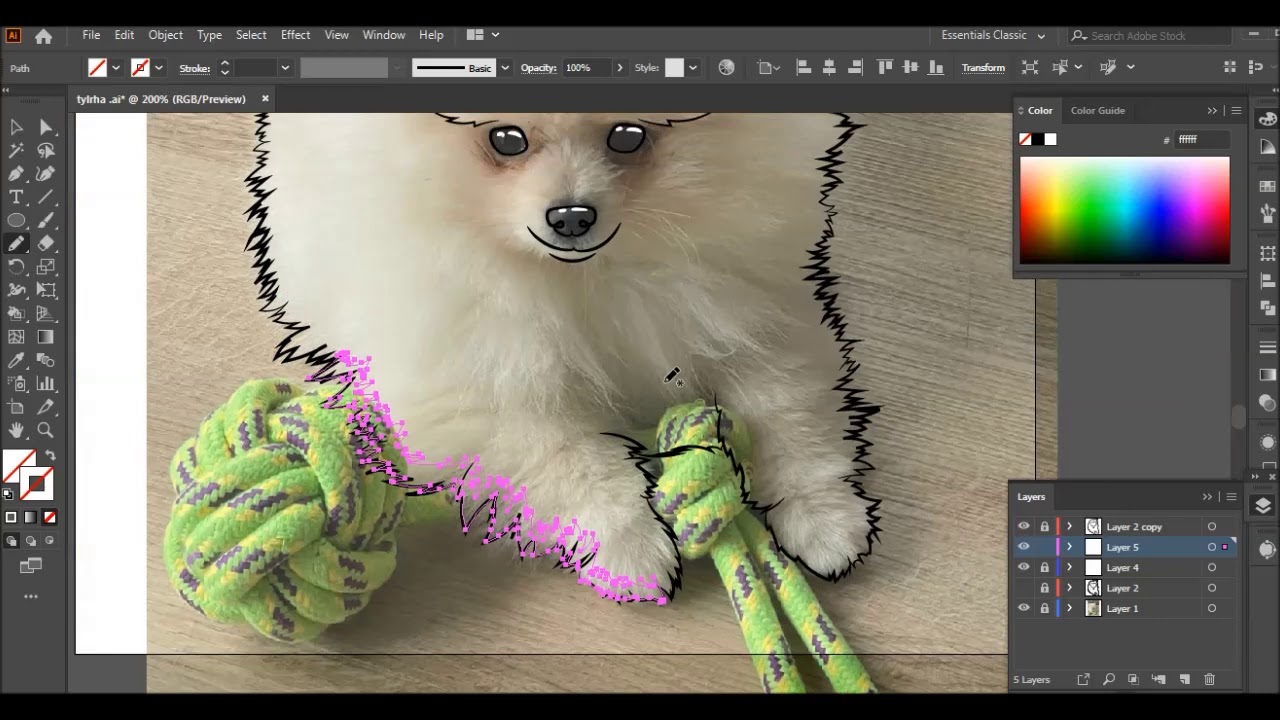Select the Gradient tool
Image resolution: width=1280 pixels, height=720 pixels.
(46, 337)
